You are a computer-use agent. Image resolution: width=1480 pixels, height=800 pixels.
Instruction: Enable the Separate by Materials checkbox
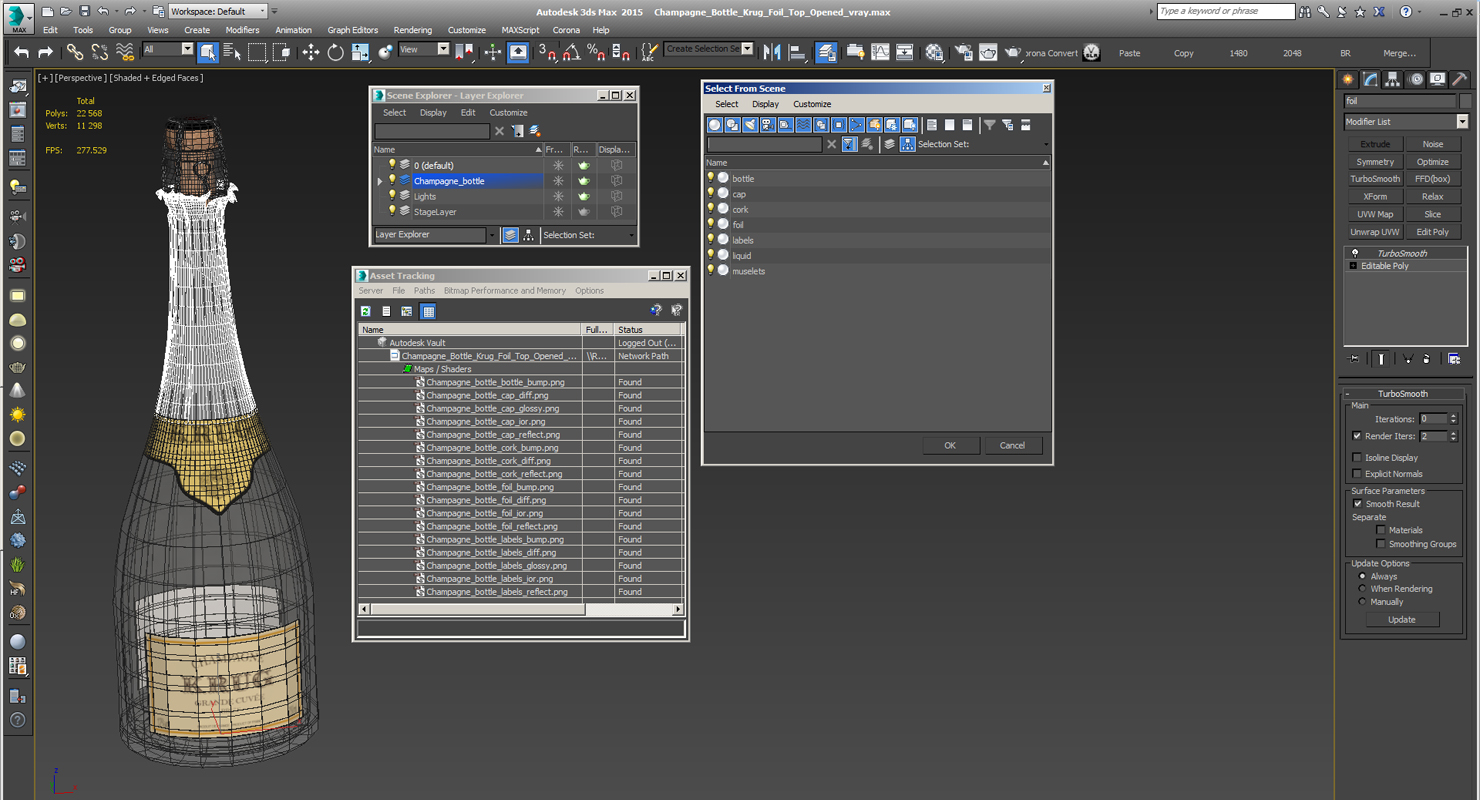(1381, 530)
